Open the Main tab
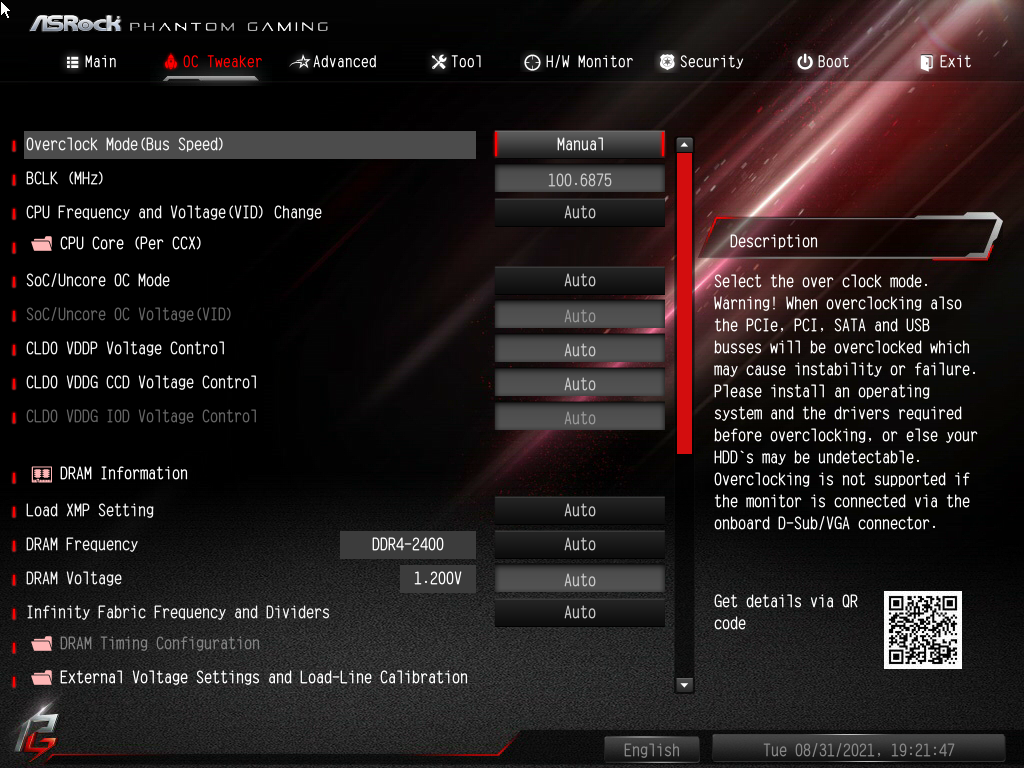The height and width of the screenshot is (768, 1024). [91, 62]
